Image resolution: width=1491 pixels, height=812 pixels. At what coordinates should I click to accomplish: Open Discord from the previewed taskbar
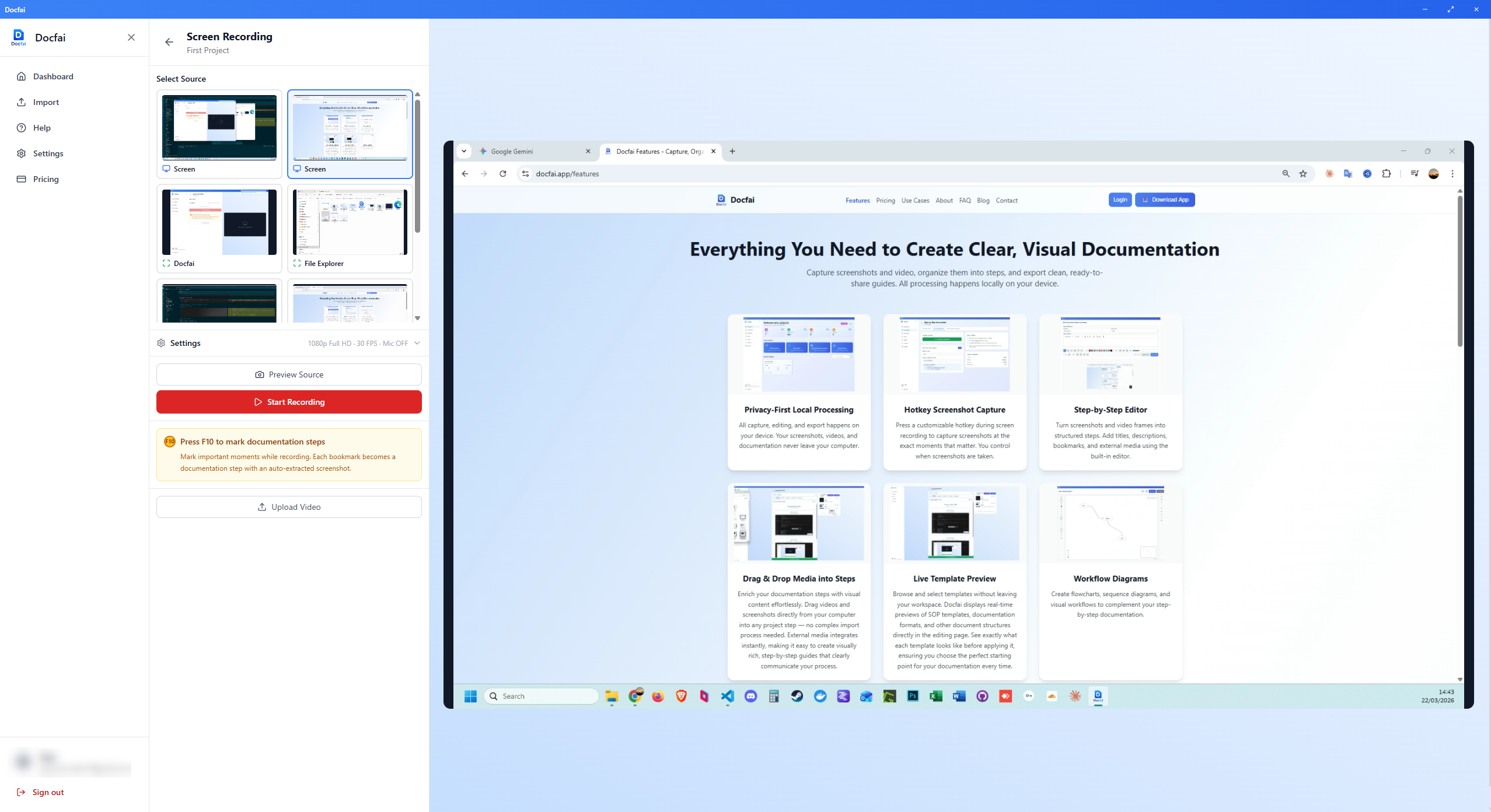tap(750, 696)
